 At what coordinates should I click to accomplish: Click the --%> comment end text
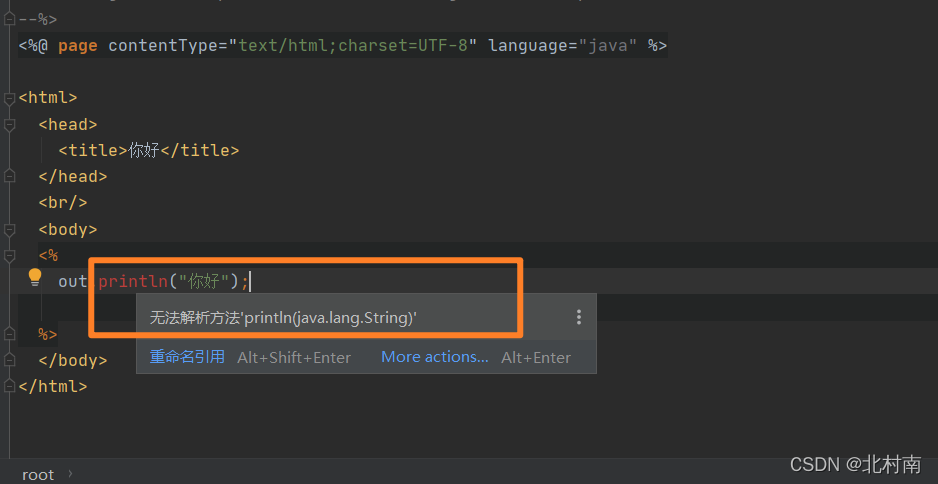38,19
